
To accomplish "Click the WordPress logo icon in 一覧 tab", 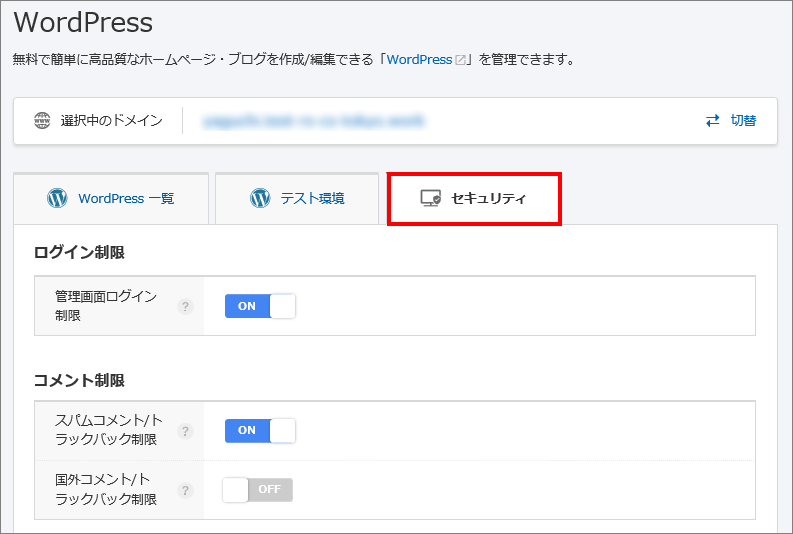I will coord(57,198).
